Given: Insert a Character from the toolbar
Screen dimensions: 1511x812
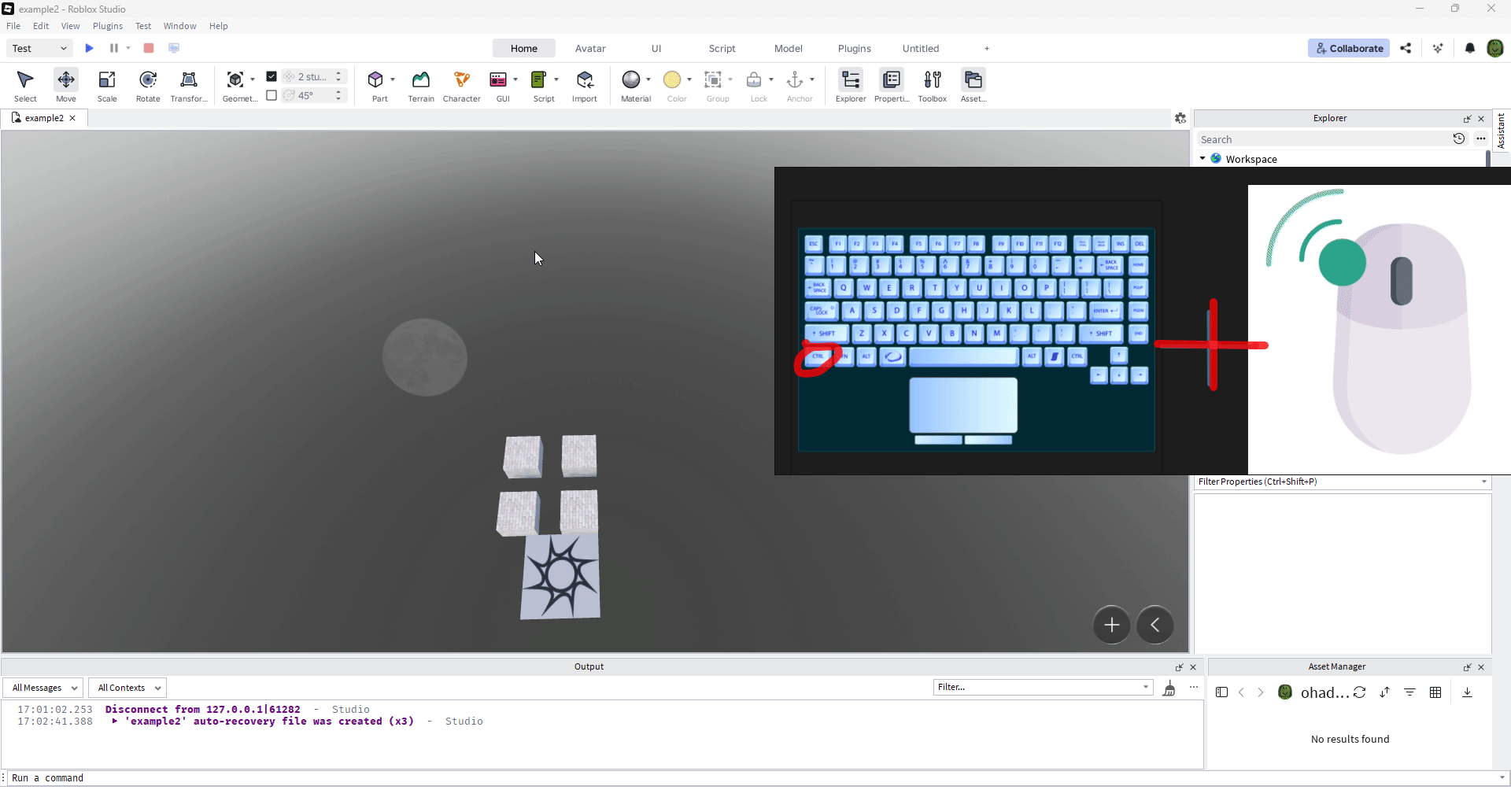Looking at the screenshot, I should coord(461,85).
